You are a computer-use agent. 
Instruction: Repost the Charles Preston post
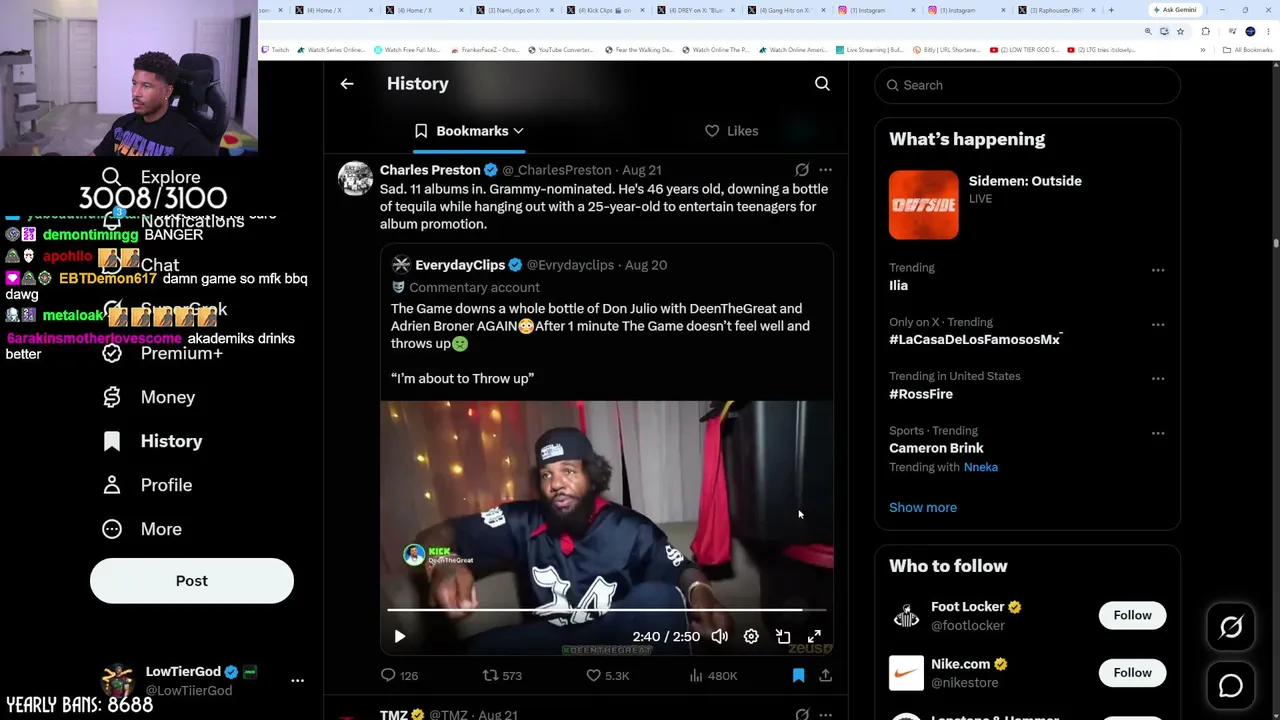pyautogui.click(x=502, y=676)
